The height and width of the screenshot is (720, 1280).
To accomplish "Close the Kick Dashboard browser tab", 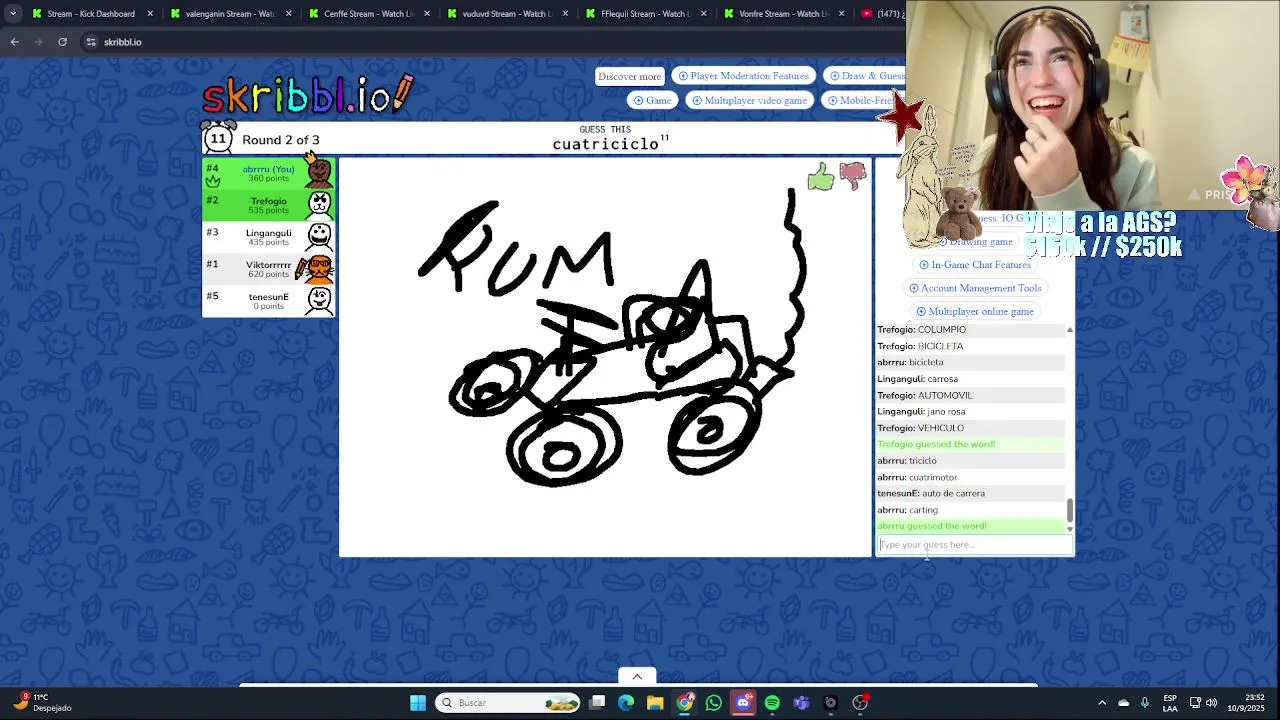I will [150, 14].
